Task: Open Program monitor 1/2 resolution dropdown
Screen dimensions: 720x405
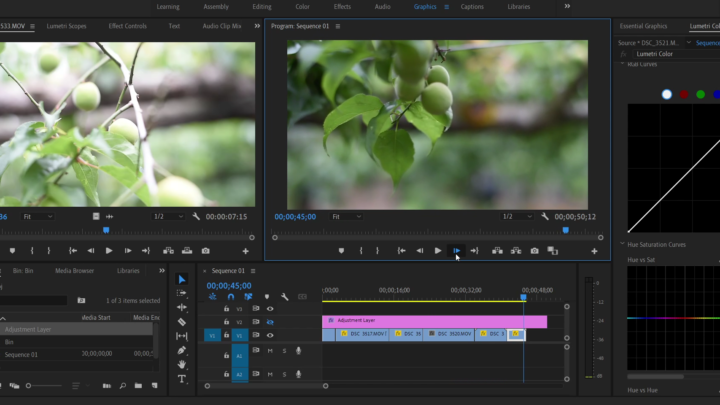Action: [x=517, y=217]
